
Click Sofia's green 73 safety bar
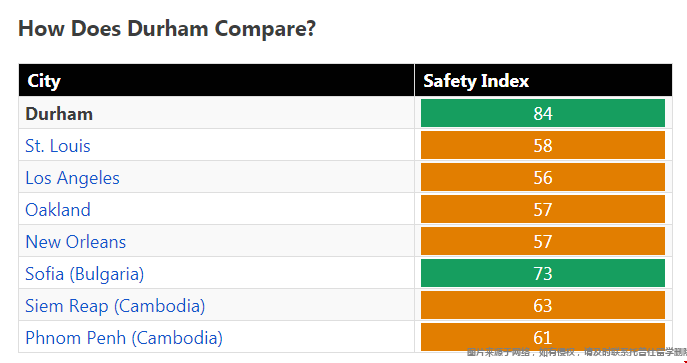(543, 273)
